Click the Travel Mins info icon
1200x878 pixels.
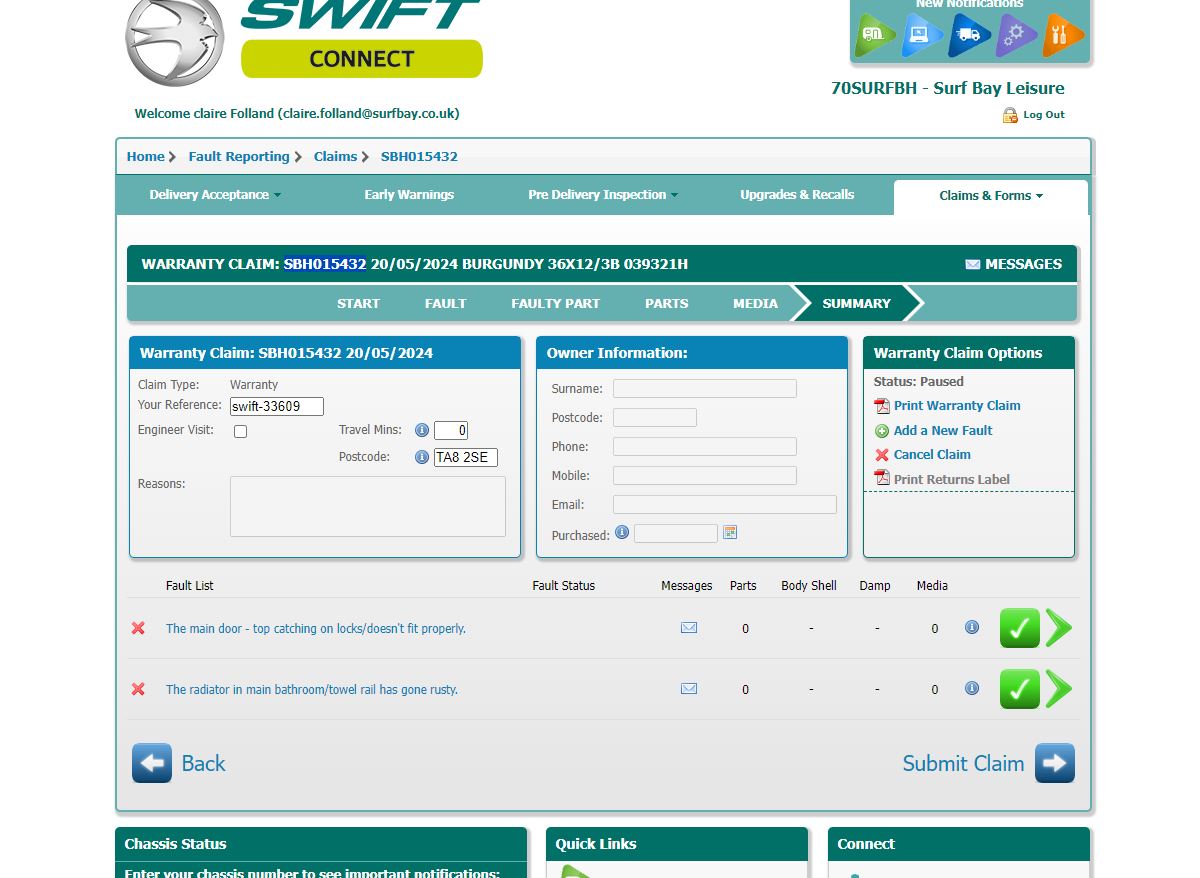(x=422, y=430)
